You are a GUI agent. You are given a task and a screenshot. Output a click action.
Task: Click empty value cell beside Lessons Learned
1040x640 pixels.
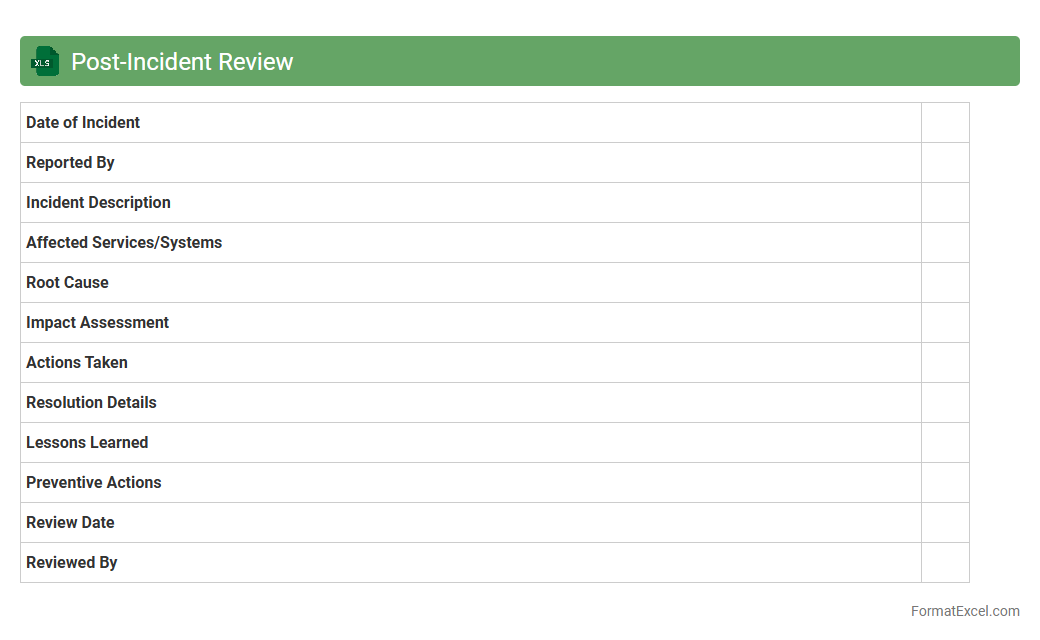(x=945, y=443)
